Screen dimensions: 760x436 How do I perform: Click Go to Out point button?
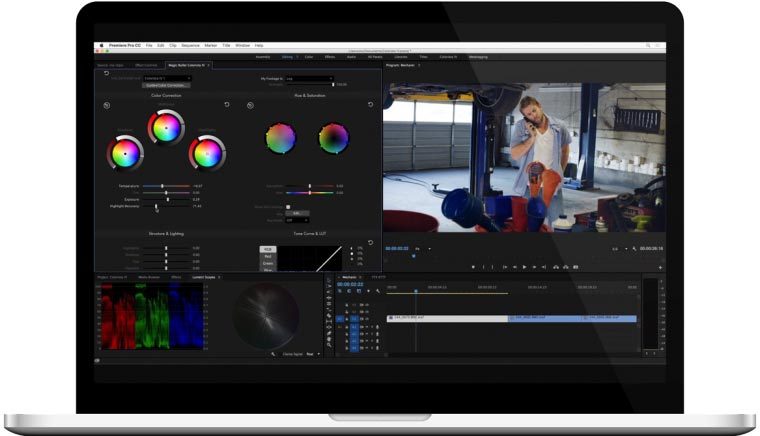(544, 267)
